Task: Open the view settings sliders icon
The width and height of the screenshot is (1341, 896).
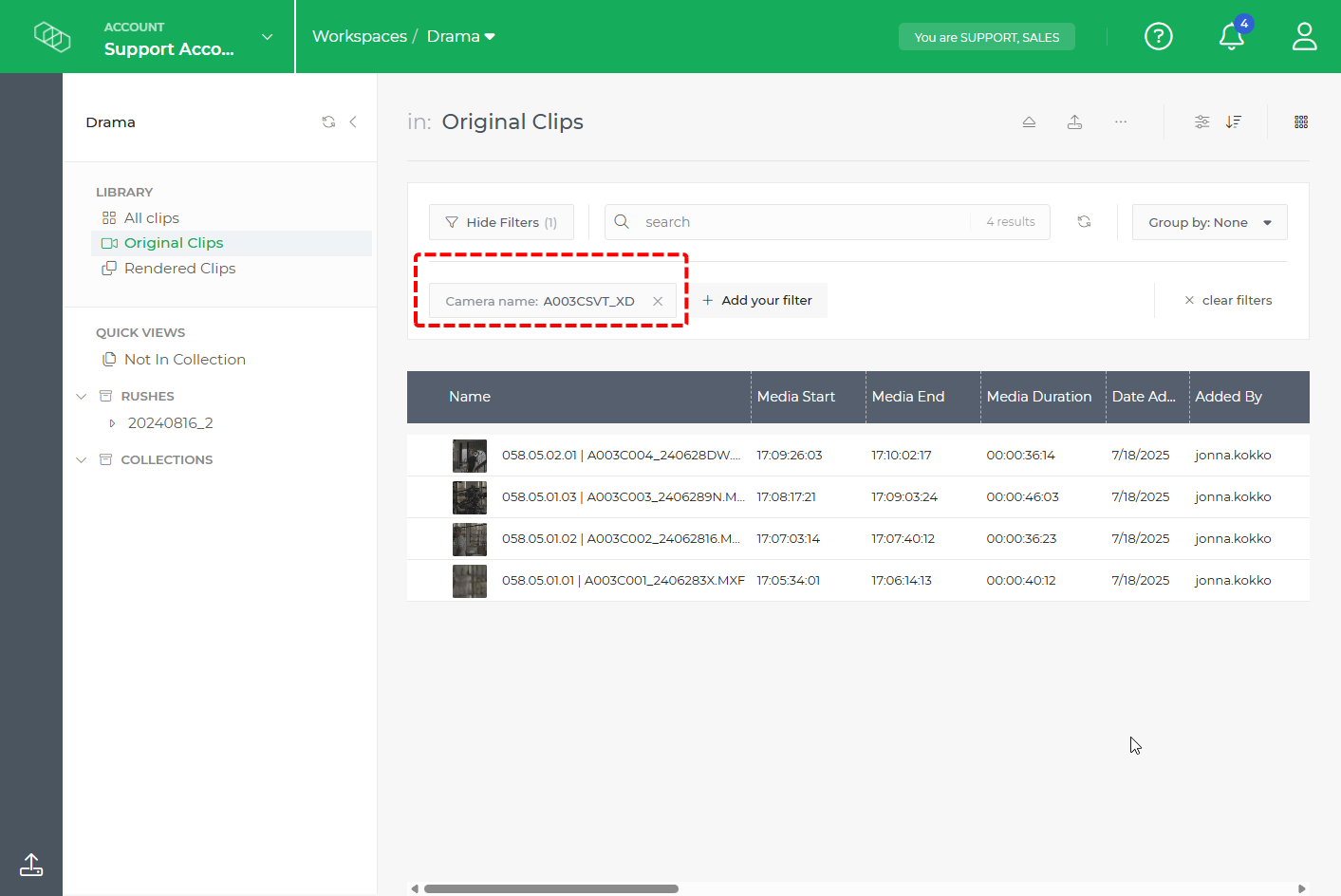Action: [x=1202, y=121]
